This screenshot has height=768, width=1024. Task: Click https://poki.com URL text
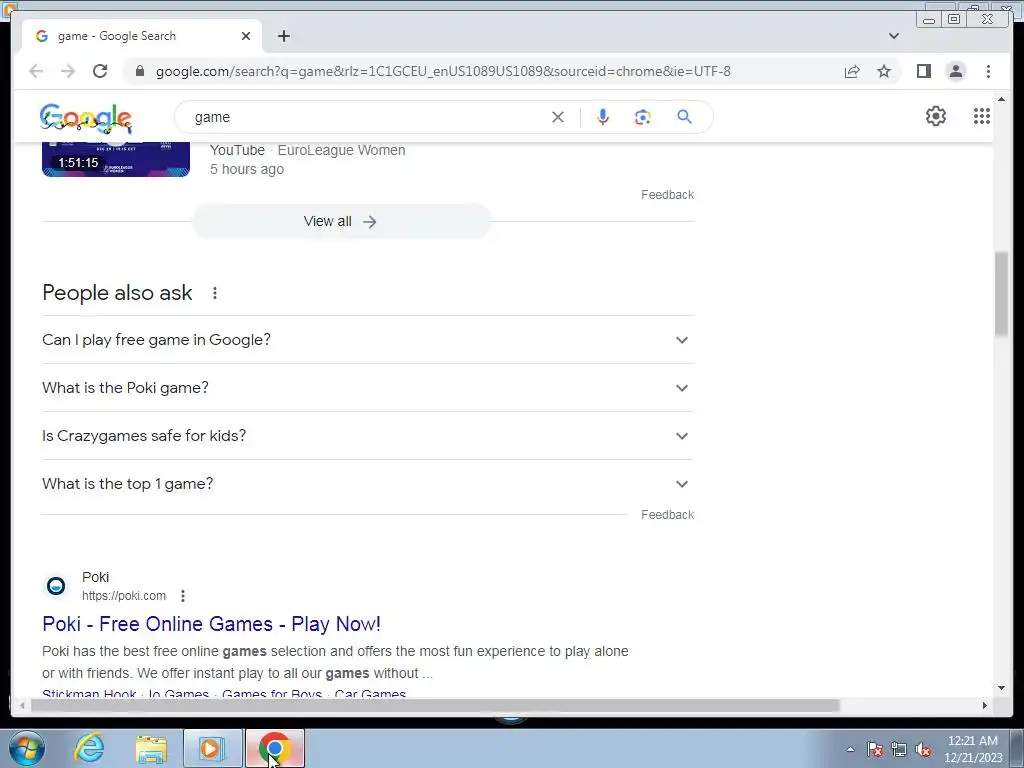[123, 596]
